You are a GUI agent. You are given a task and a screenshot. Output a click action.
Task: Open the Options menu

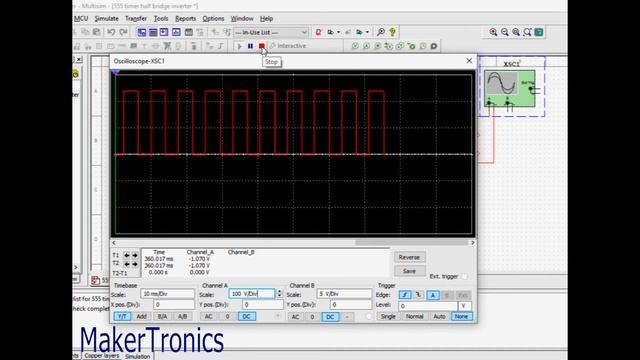pyautogui.click(x=213, y=19)
